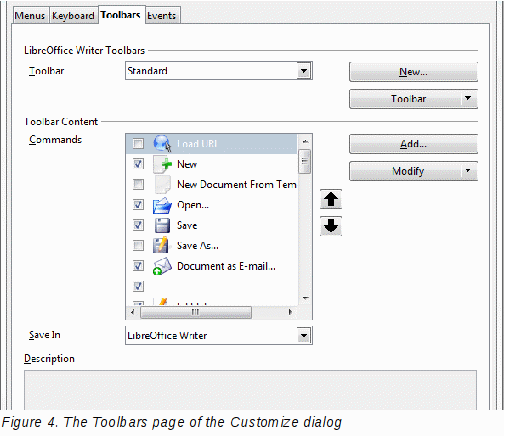Viewport: 505px width, 436px height.
Task: Click inside the Description text area
Action: (250, 390)
